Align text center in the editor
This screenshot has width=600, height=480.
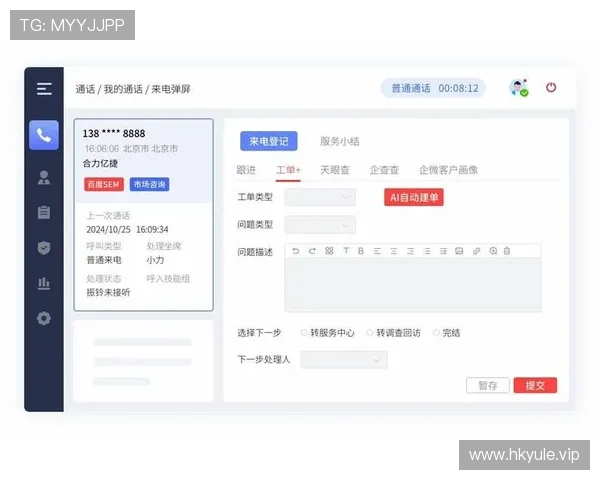point(394,251)
